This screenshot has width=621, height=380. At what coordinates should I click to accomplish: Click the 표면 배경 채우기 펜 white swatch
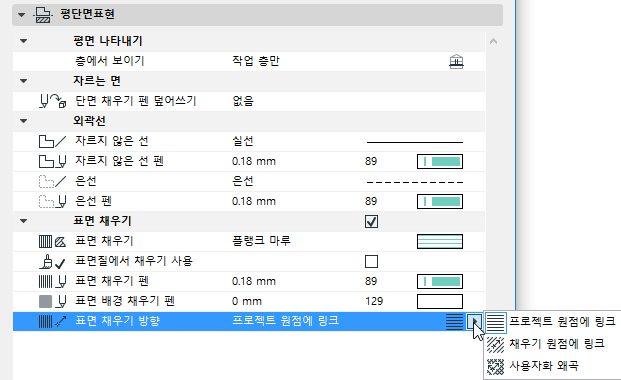(440, 302)
